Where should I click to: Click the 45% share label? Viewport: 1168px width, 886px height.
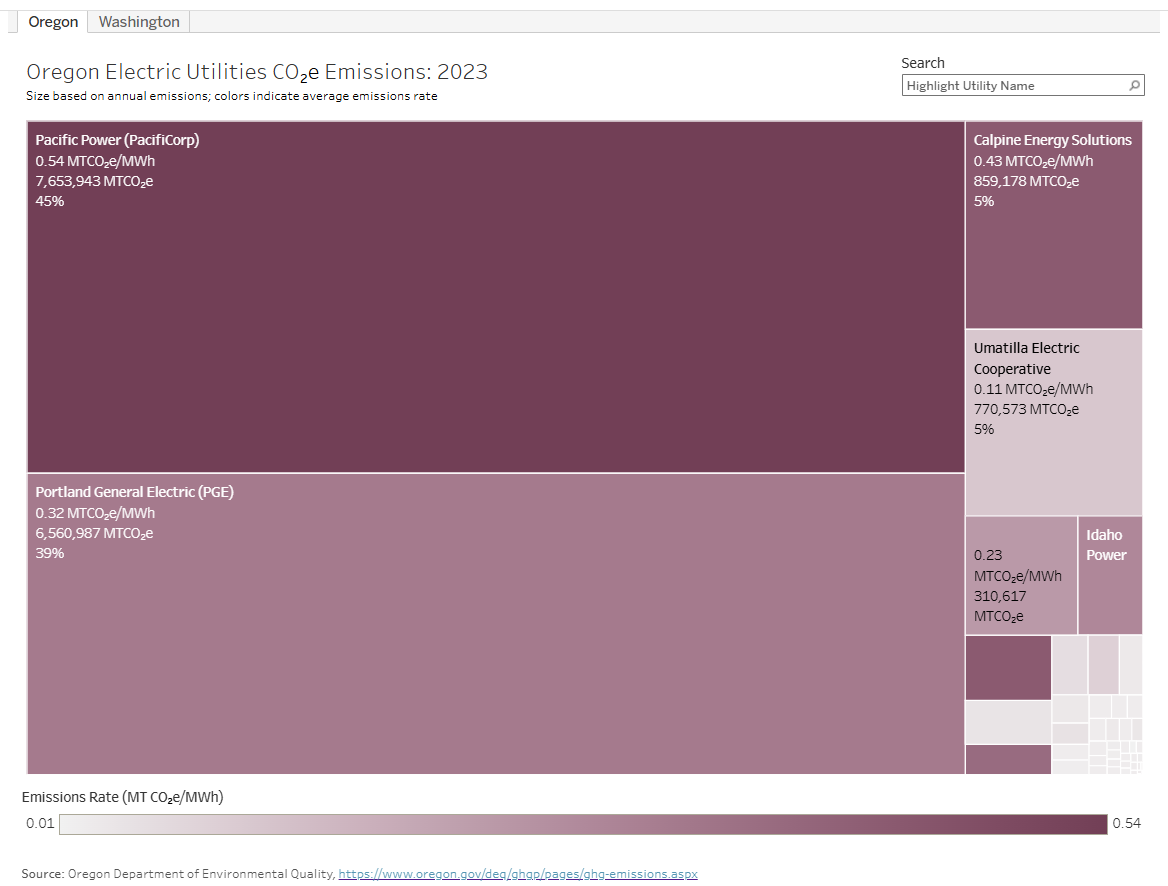[x=50, y=201]
